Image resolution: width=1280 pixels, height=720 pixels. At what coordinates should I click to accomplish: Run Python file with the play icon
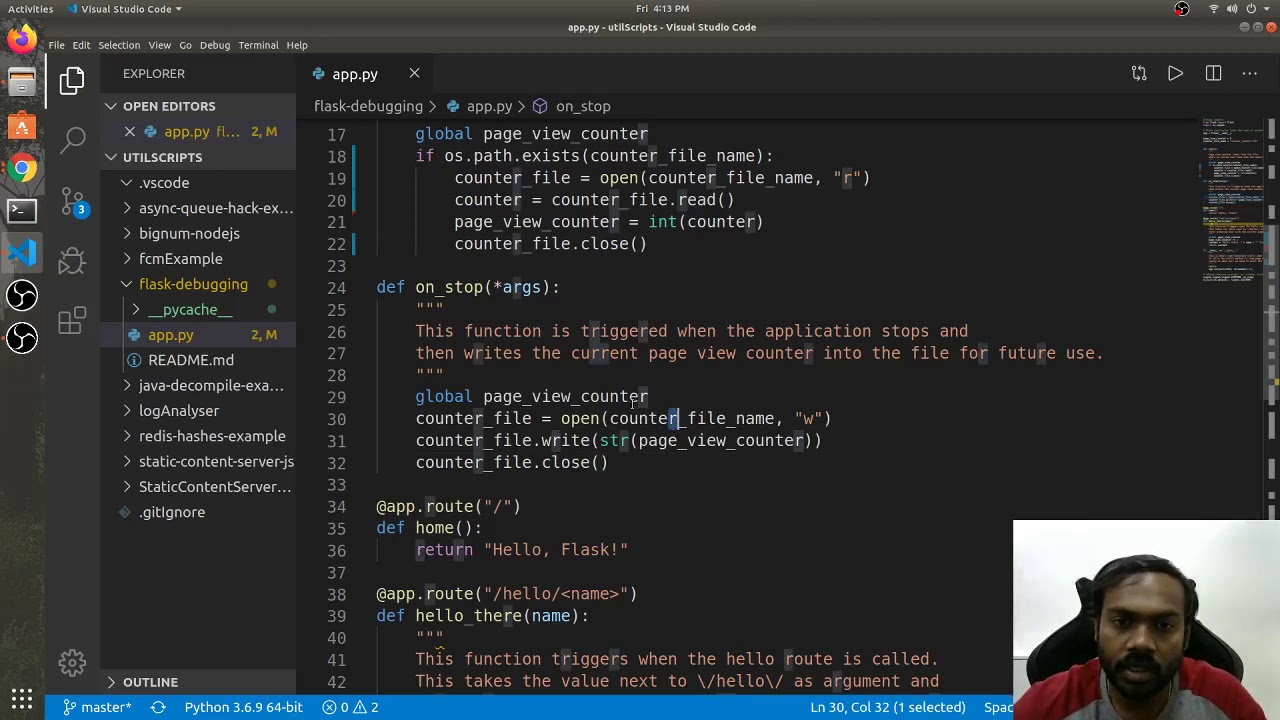pyautogui.click(x=1176, y=73)
